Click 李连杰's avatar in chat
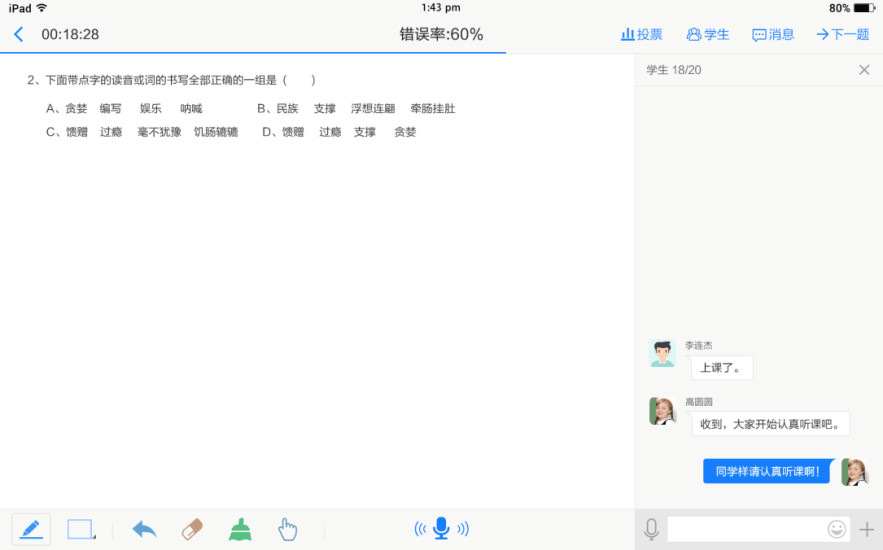Screen dimensions: 883x550 click(662, 354)
